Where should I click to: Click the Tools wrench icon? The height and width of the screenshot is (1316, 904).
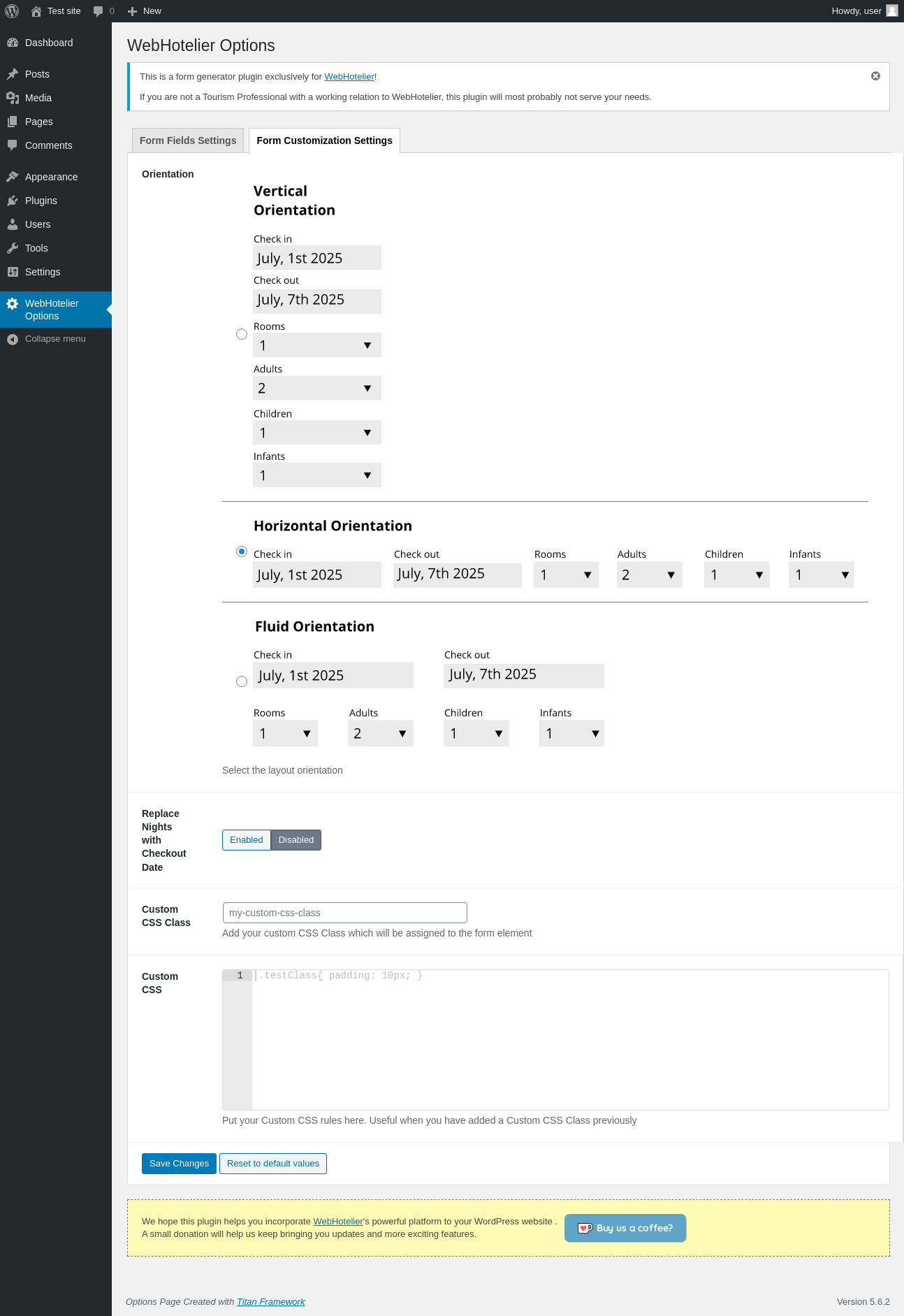13,248
